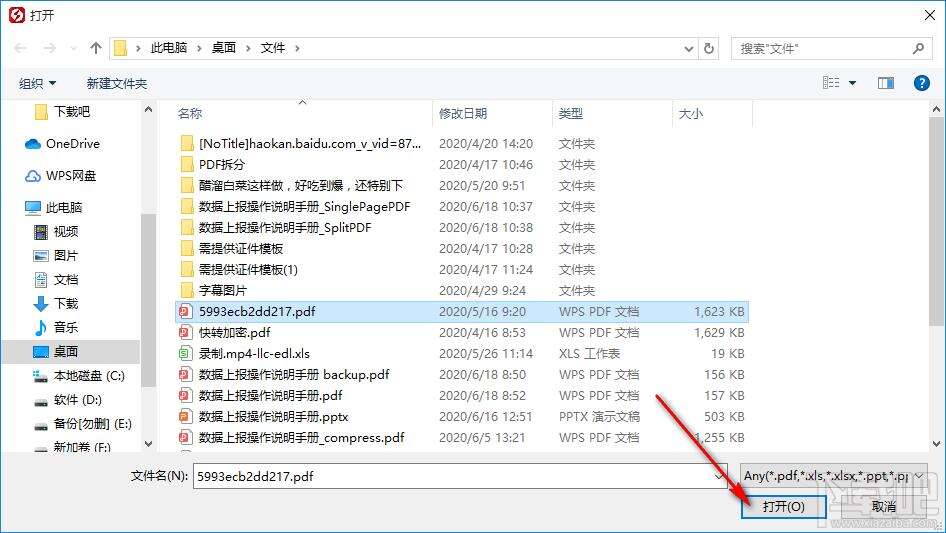
Task: Open 图片 folder in sidebar
Action: (56, 255)
